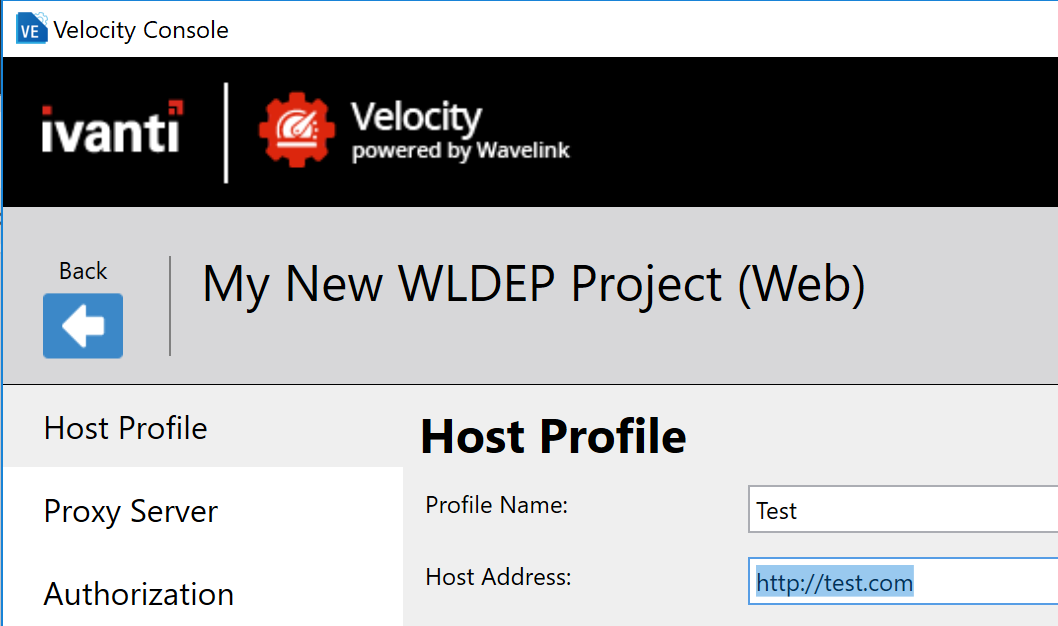Image resolution: width=1058 pixels, height=626 pixels.
Task: Click the blue Back arrow icon
Action: (x=82, y=325)
